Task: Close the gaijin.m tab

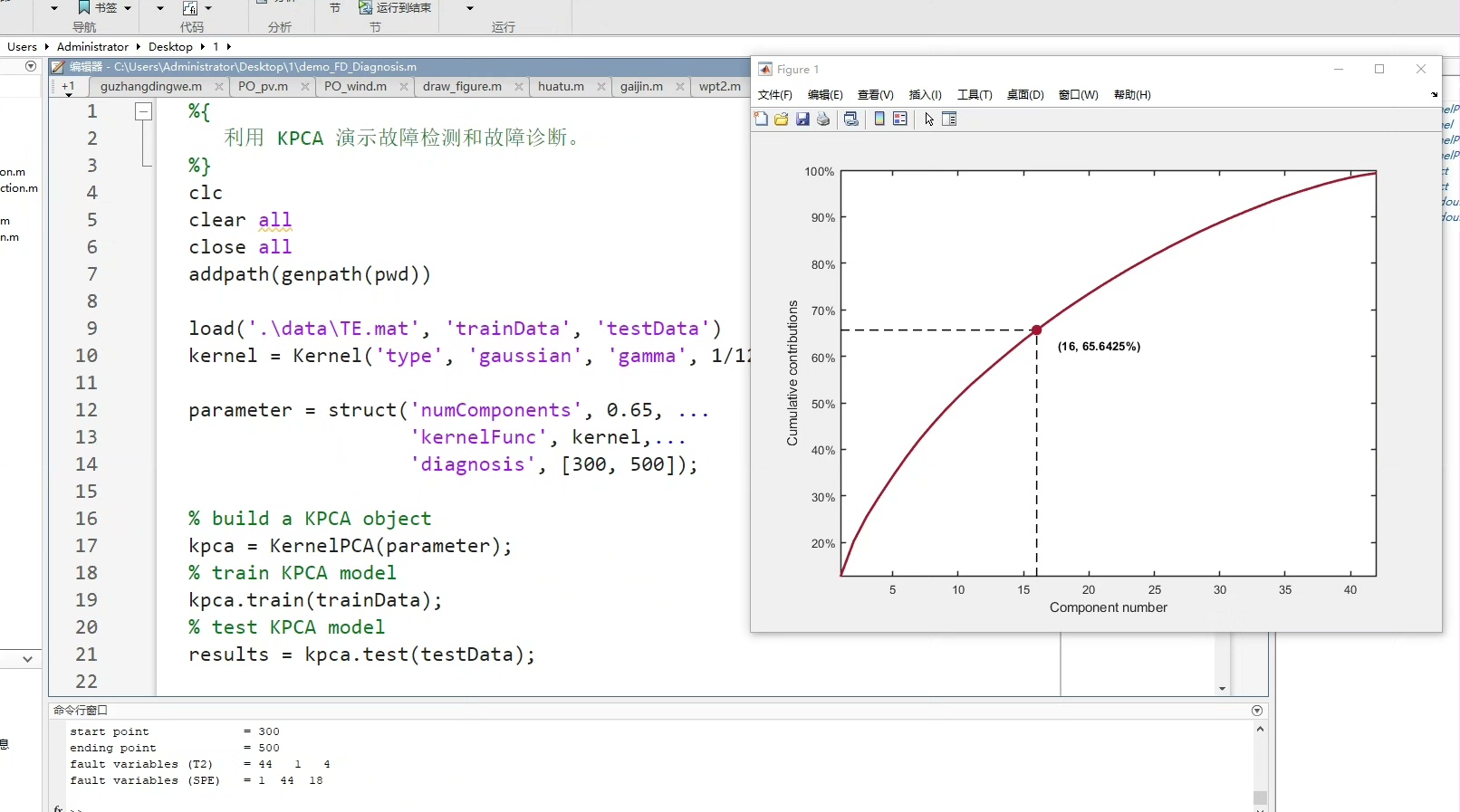Action: [x=680, y=87]
